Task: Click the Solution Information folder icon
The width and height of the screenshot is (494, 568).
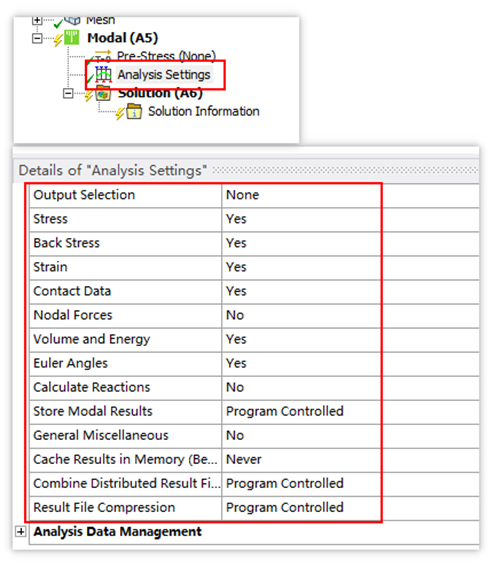Action: tap(134, 111)
